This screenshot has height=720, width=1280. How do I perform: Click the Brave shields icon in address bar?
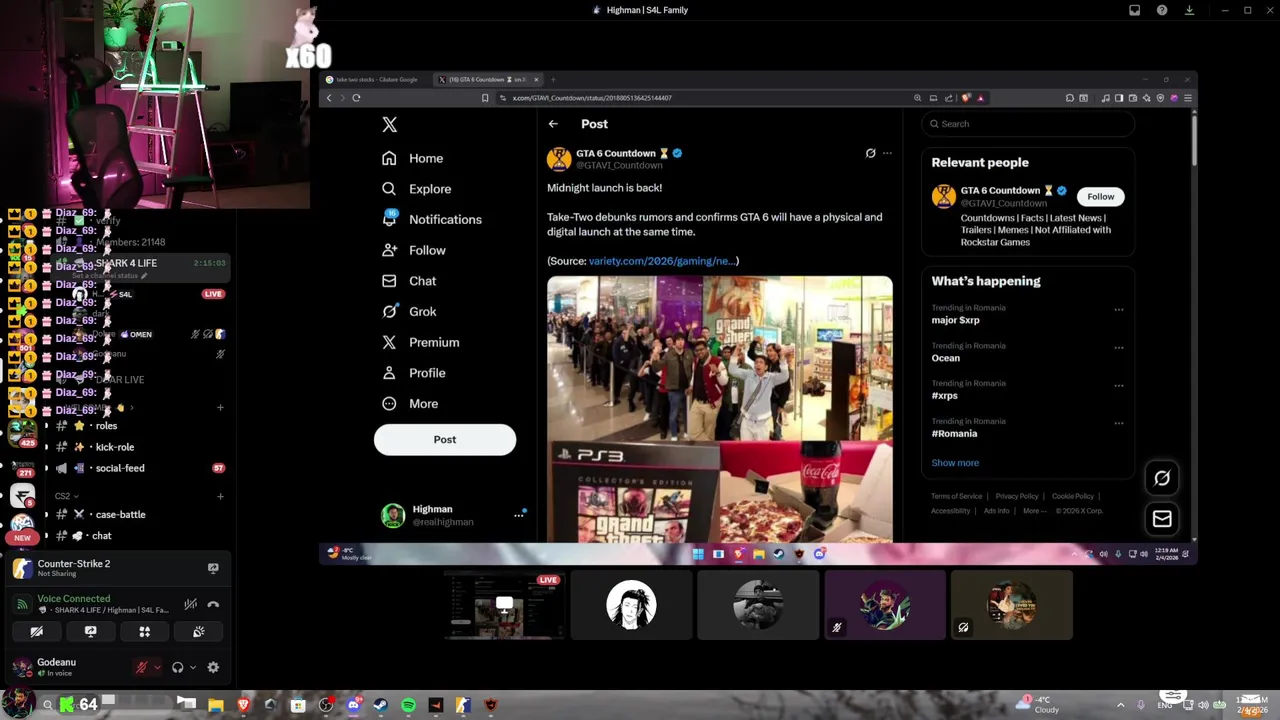click(x=965, y=98)
